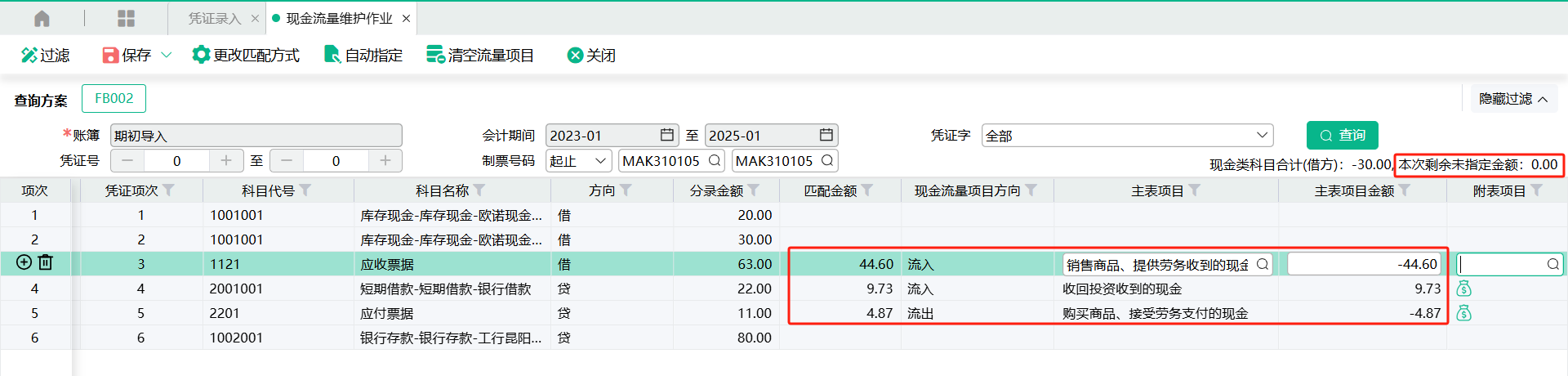Open the 凭证字 dropdown

[x=1261, y=135]
